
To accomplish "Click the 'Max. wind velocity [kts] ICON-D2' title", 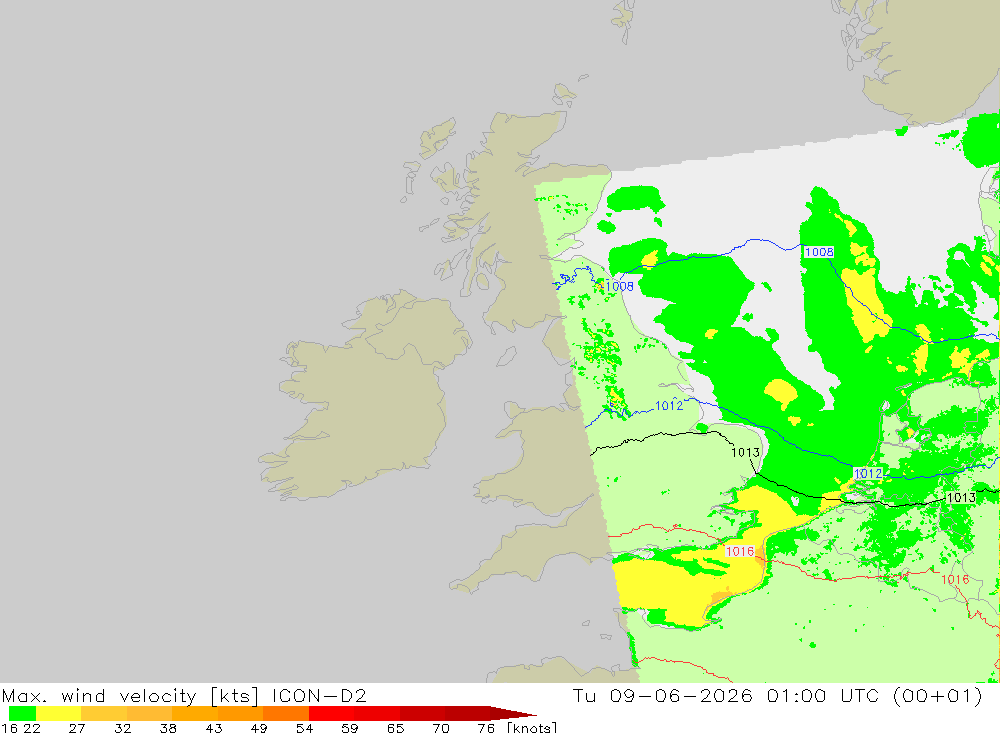I will click(184, 695).
